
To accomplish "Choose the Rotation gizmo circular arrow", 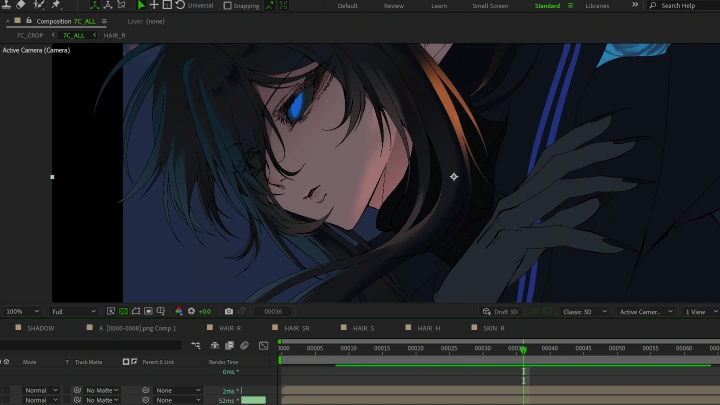I will click(x=180, y=5).
